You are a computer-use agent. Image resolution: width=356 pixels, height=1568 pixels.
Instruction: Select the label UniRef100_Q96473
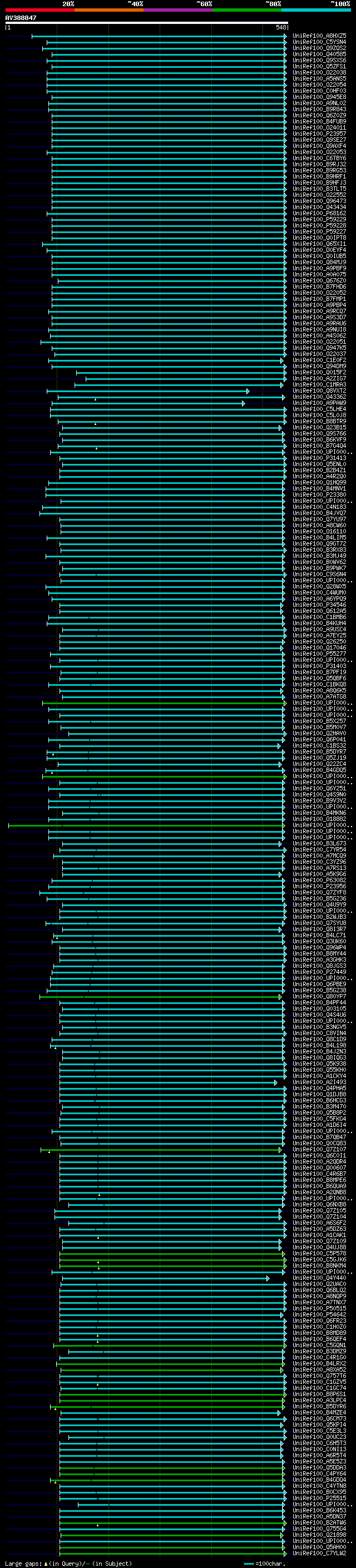coord(319,201)
